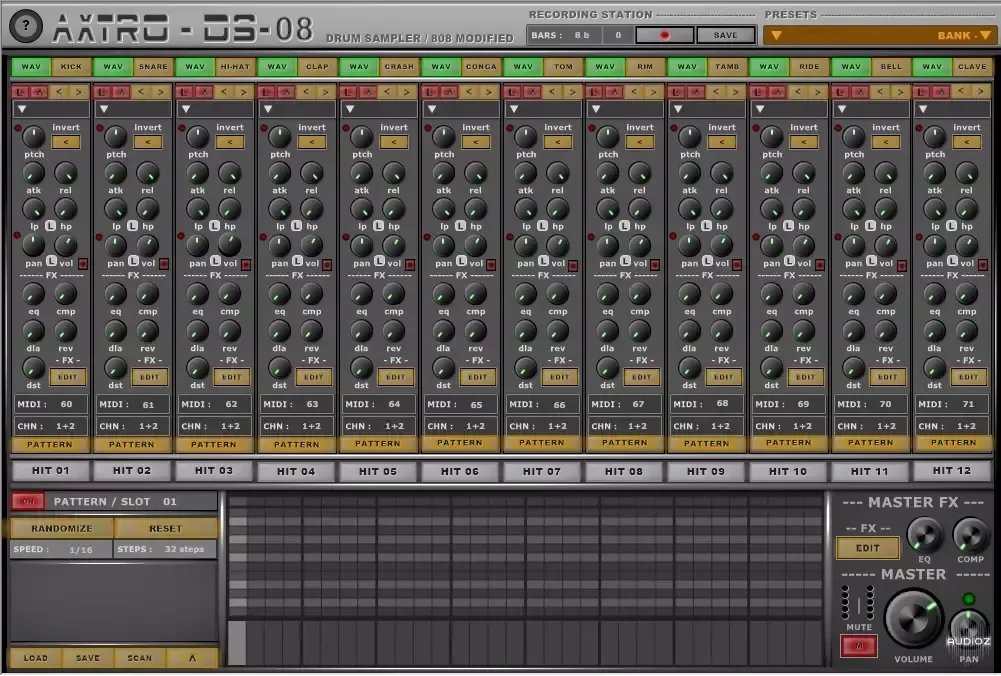Toggle the red mute square on HI-HAT strip
The width and height of the screenshot is (1001, 676).
coord(246,264)
